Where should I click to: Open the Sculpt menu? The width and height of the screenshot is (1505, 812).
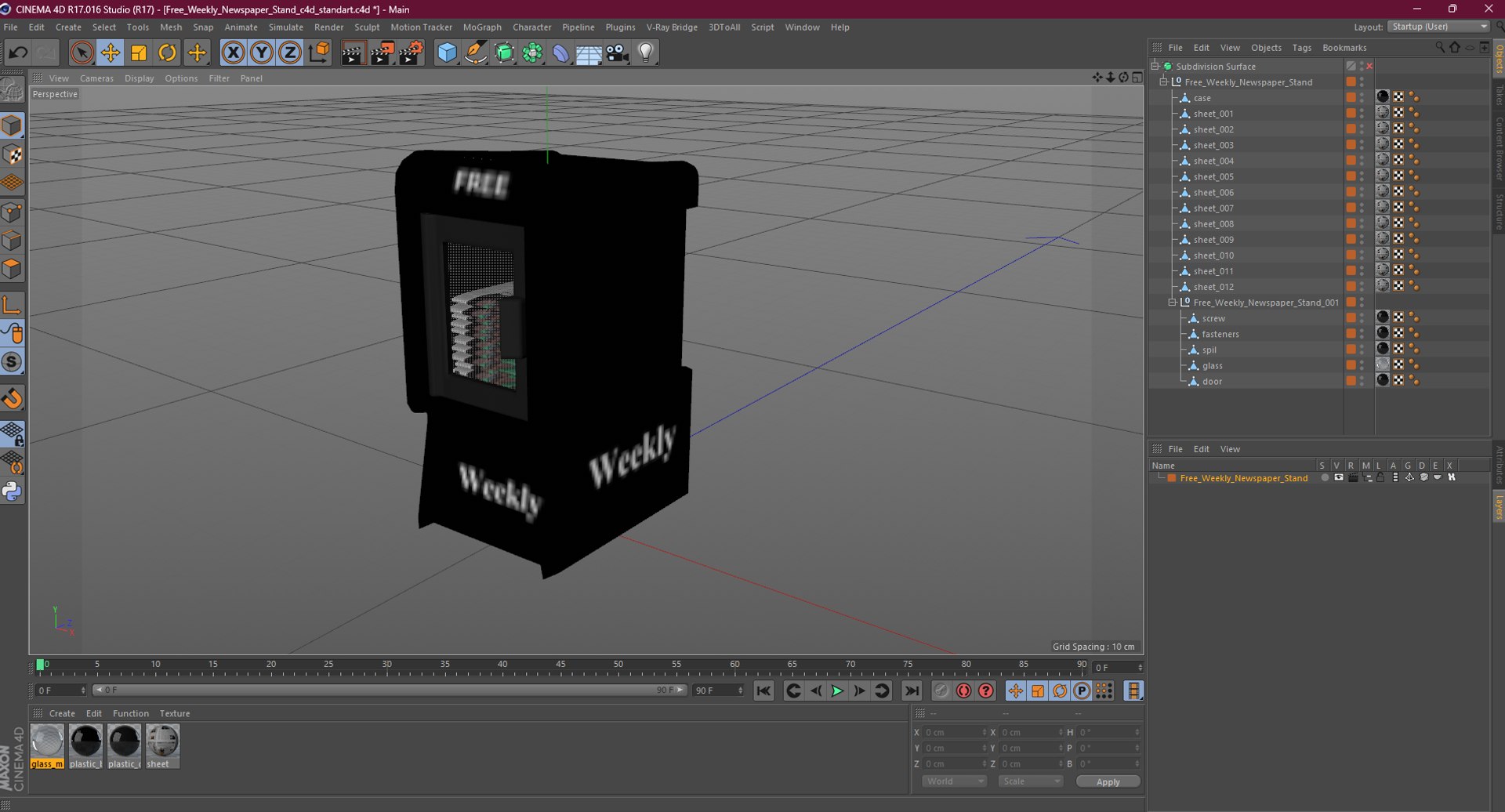coord(367,27)
